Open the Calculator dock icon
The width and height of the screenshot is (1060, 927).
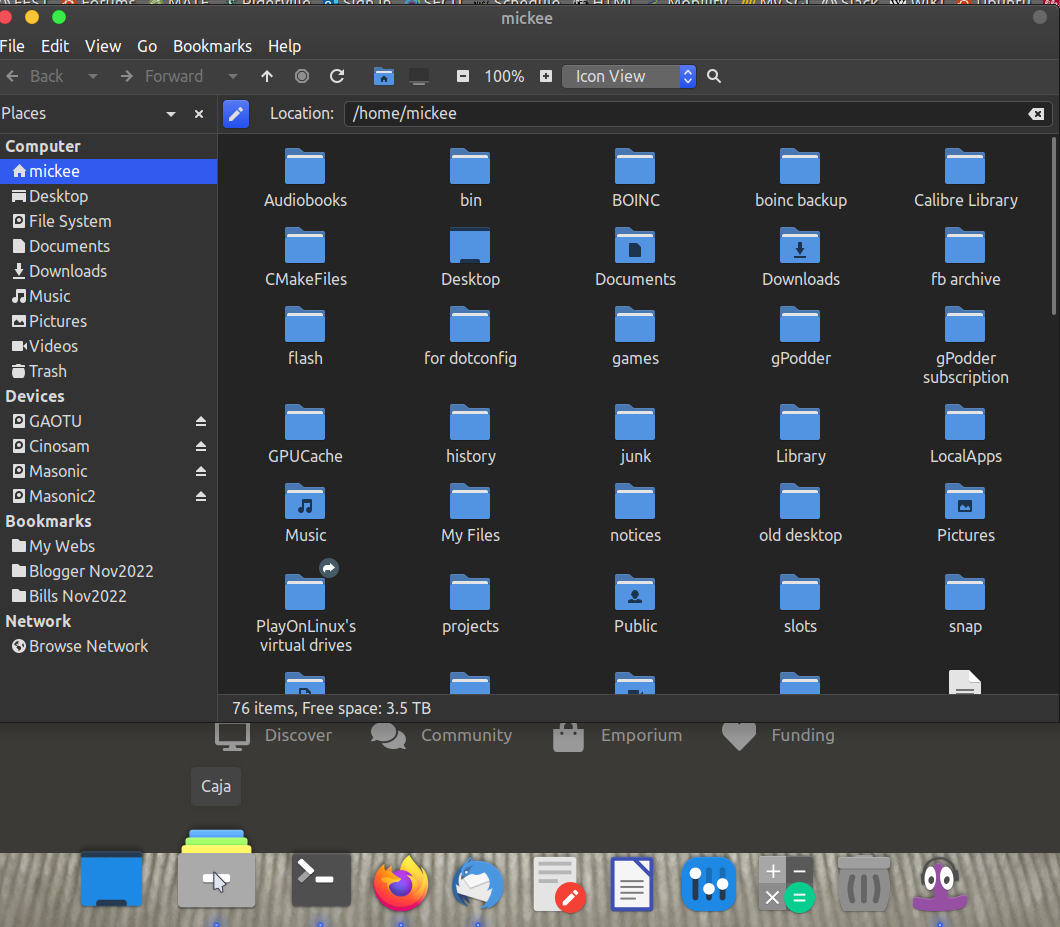786,883
